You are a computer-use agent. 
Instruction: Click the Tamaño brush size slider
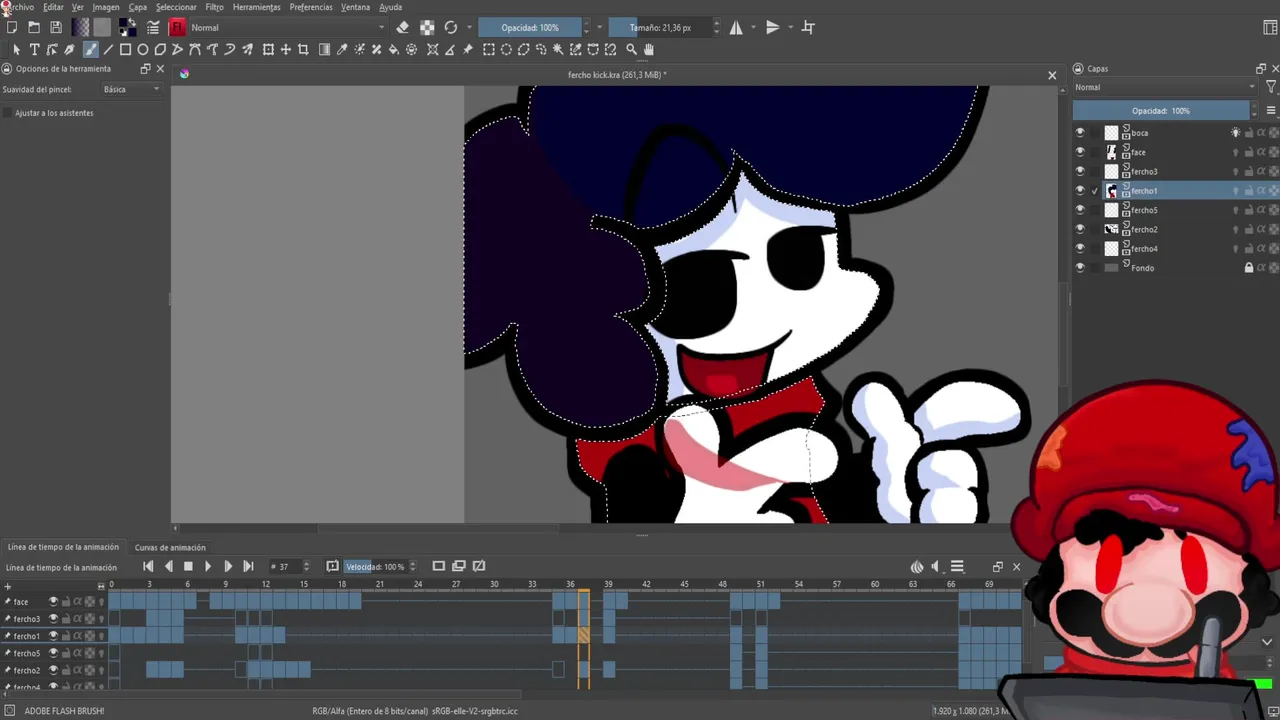click(660, 27)
